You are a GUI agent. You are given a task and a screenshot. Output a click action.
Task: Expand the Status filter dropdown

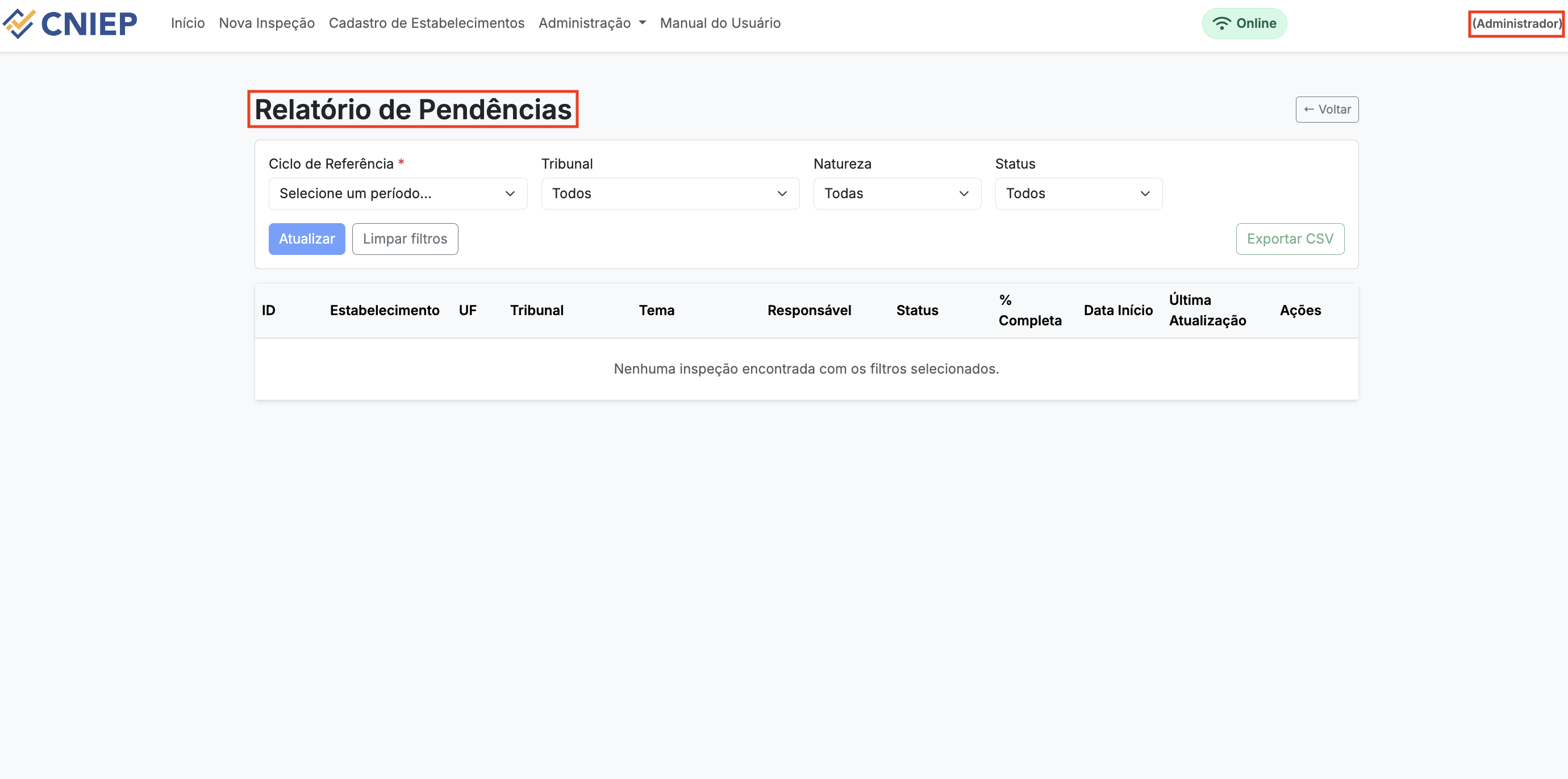(1078, 194)
